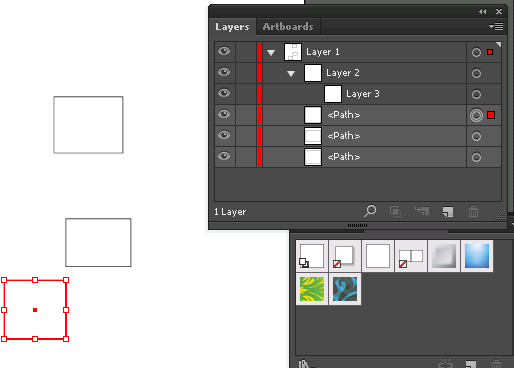Viewport: 514px width, 368px height.
Task: Hide Layer 1 using its eye icon
Action: (224, 51)
